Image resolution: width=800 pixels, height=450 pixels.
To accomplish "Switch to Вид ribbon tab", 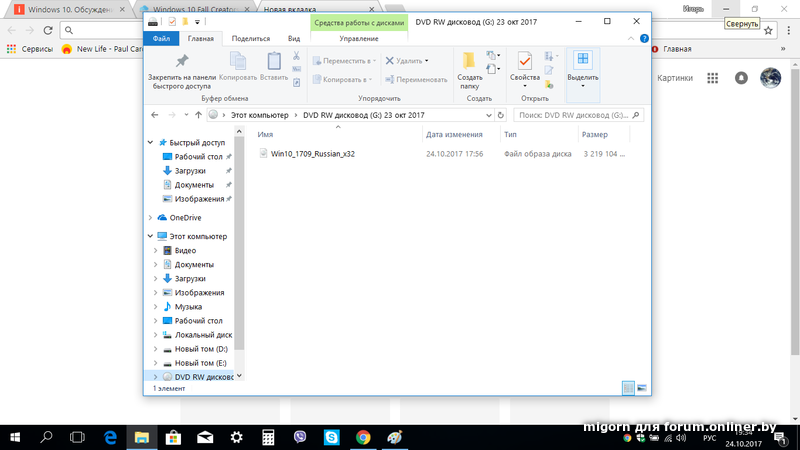I will tap(294, 38).
